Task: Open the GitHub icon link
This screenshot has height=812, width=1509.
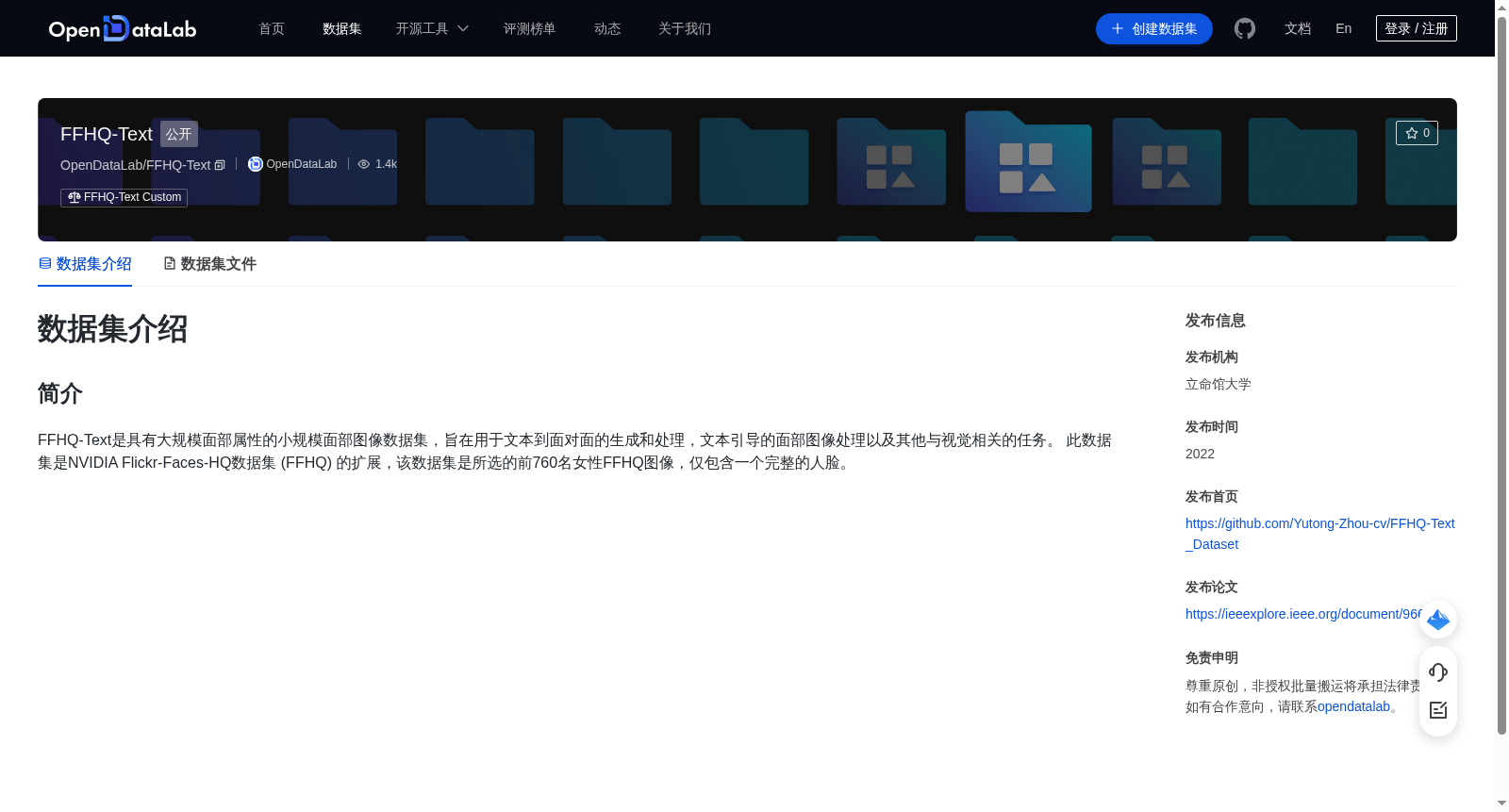Action: [x=1245, y=28]
